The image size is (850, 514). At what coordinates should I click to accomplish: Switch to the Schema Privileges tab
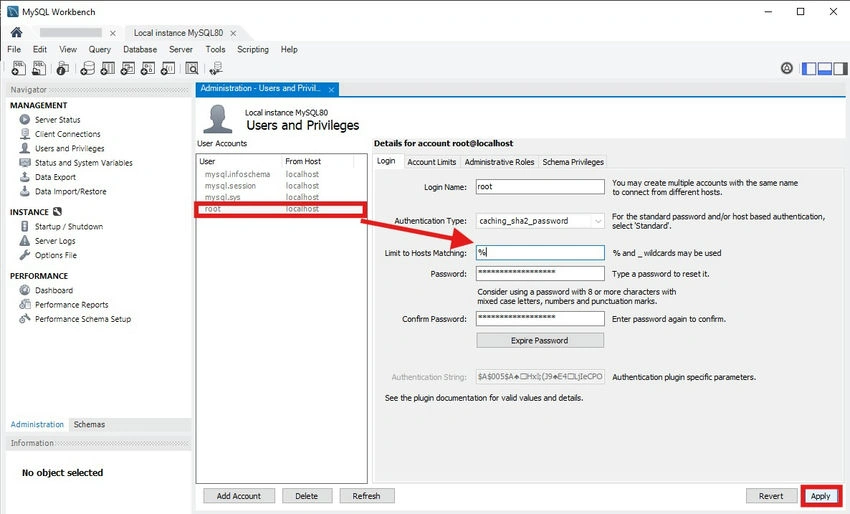573,162
